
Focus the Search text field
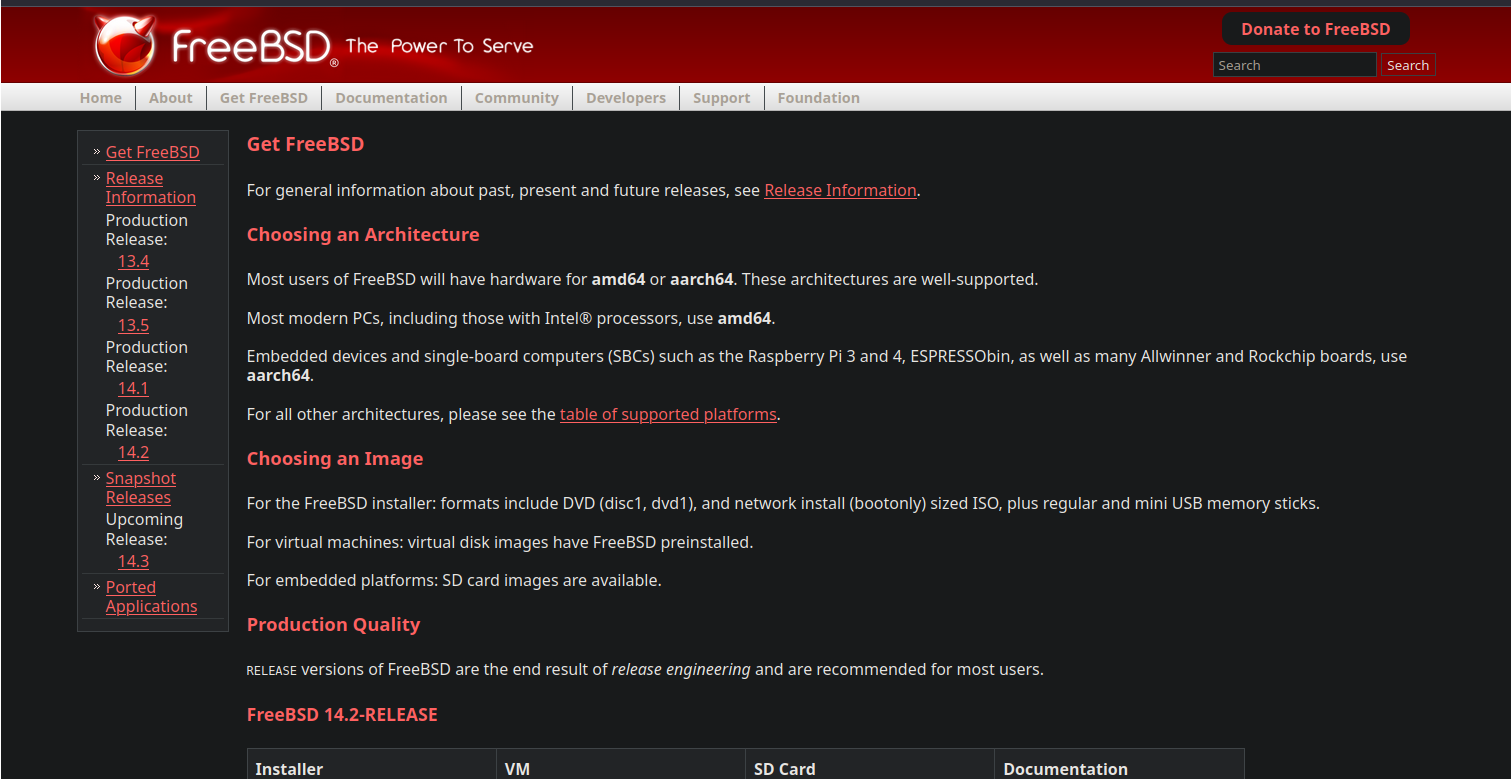[x=1295, y=65]
